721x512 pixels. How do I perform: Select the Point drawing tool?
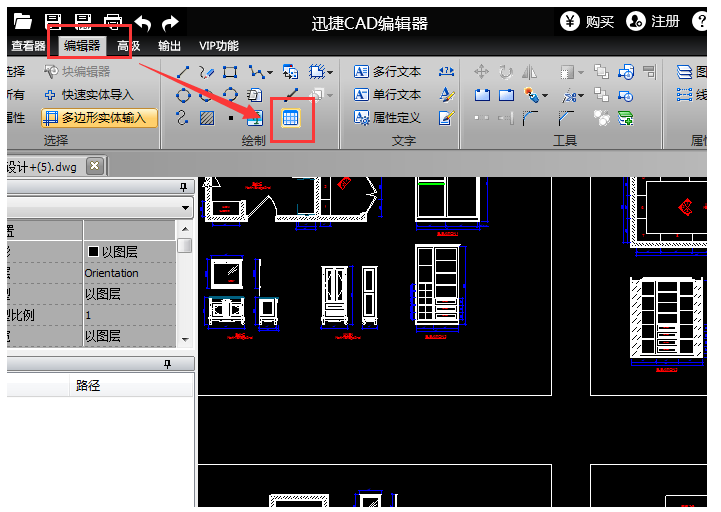231,118
